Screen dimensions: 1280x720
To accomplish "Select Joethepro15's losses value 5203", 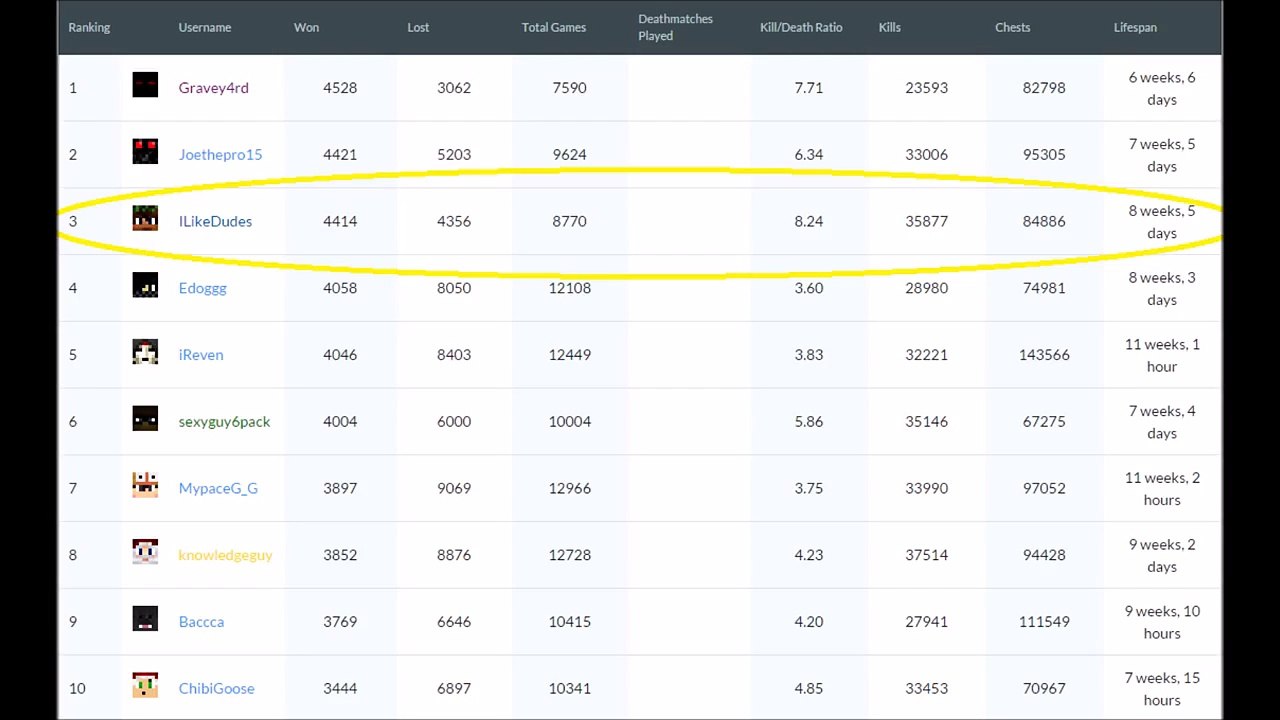I will pyautogui.click(x=454, y=155).
